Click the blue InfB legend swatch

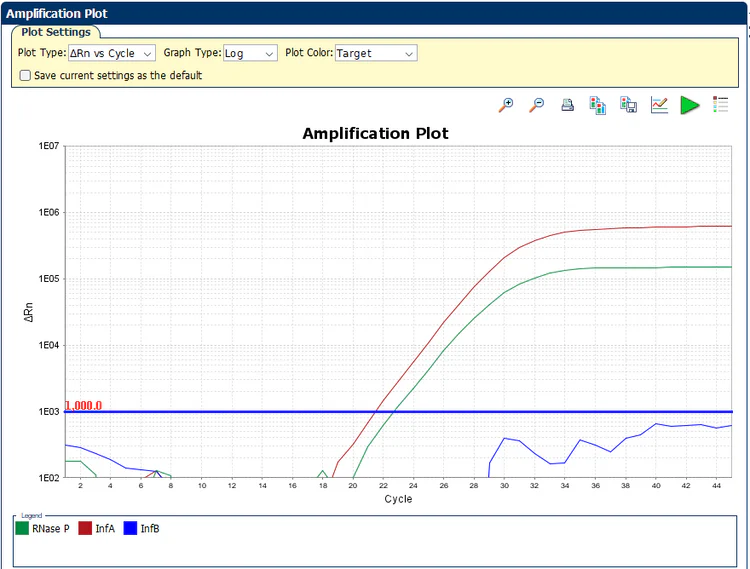point(130,528)
